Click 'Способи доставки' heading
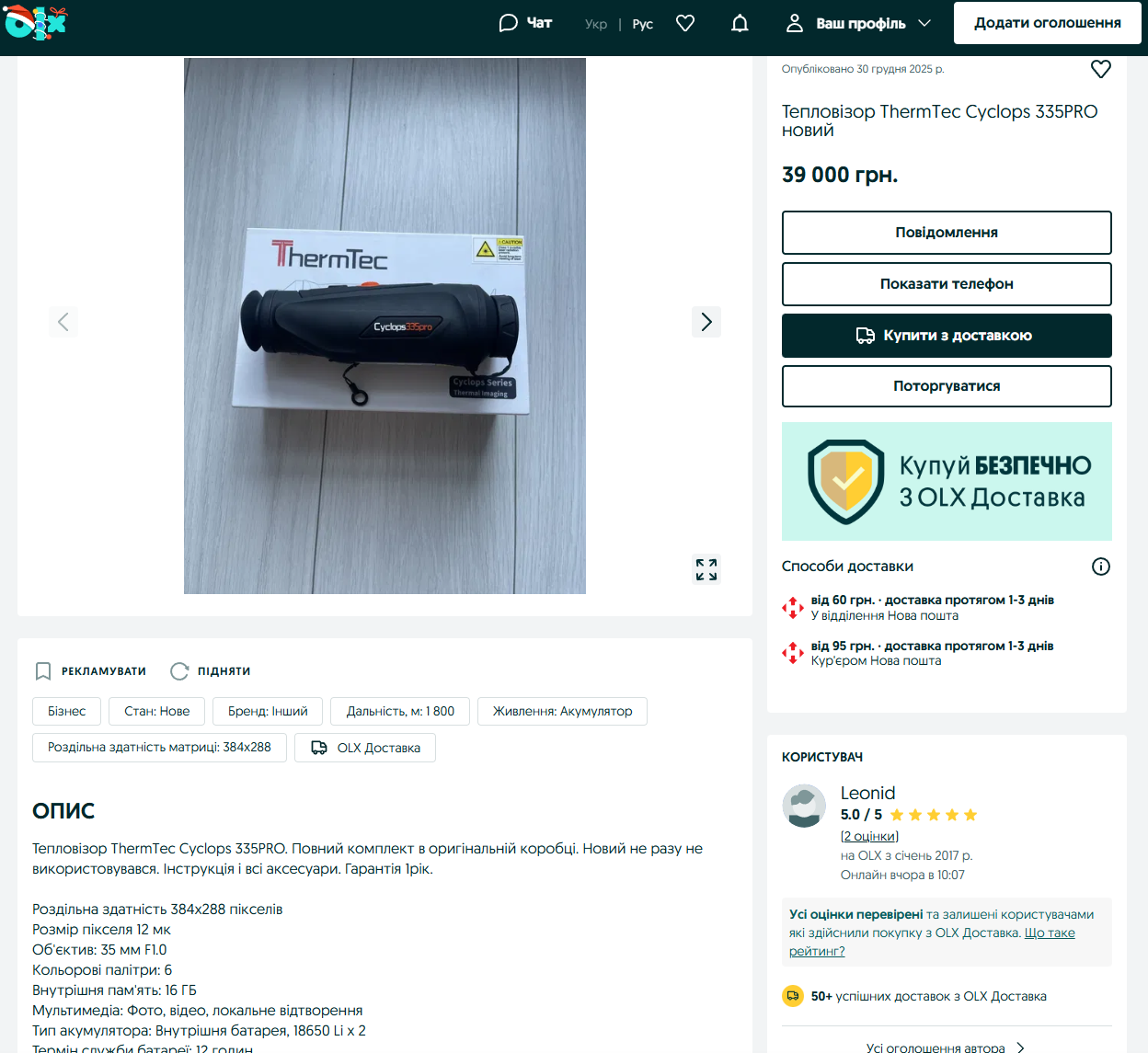 [847, 567]
